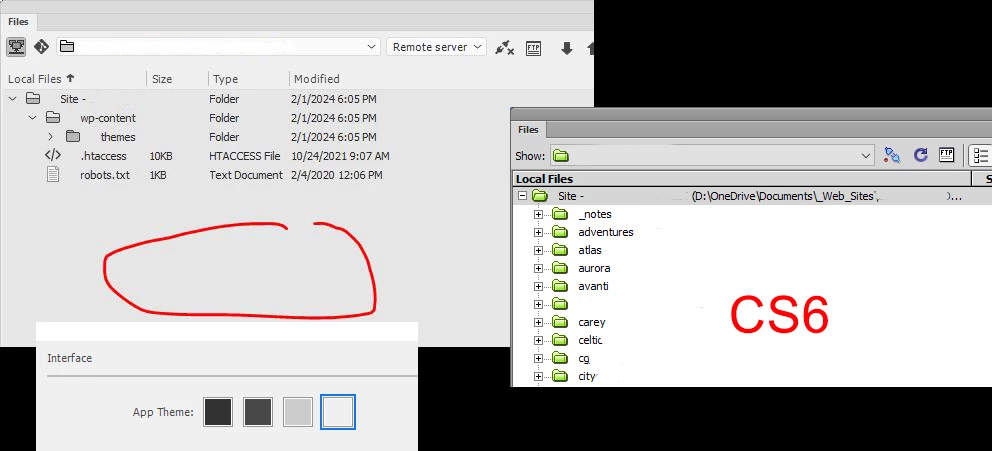
Task: Collapse the wp-content folder chevron
Action: (32, 118)
